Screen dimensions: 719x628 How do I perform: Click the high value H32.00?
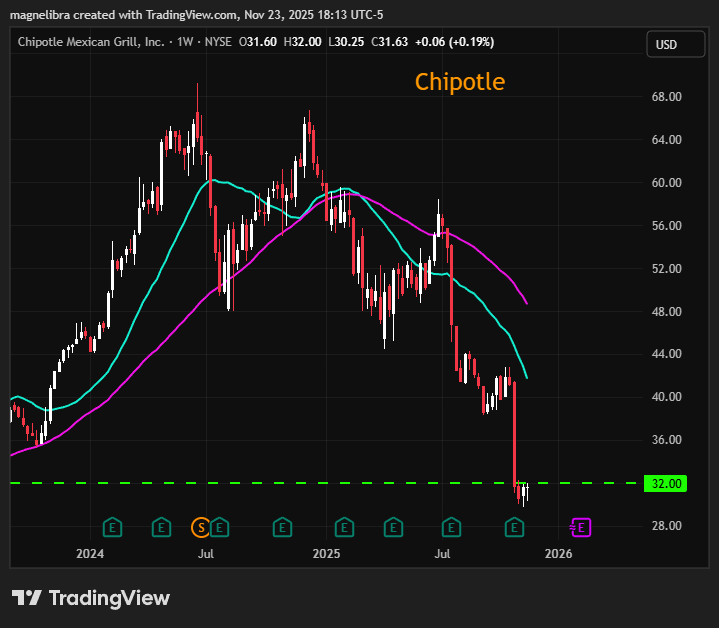[x=302, y=42]
